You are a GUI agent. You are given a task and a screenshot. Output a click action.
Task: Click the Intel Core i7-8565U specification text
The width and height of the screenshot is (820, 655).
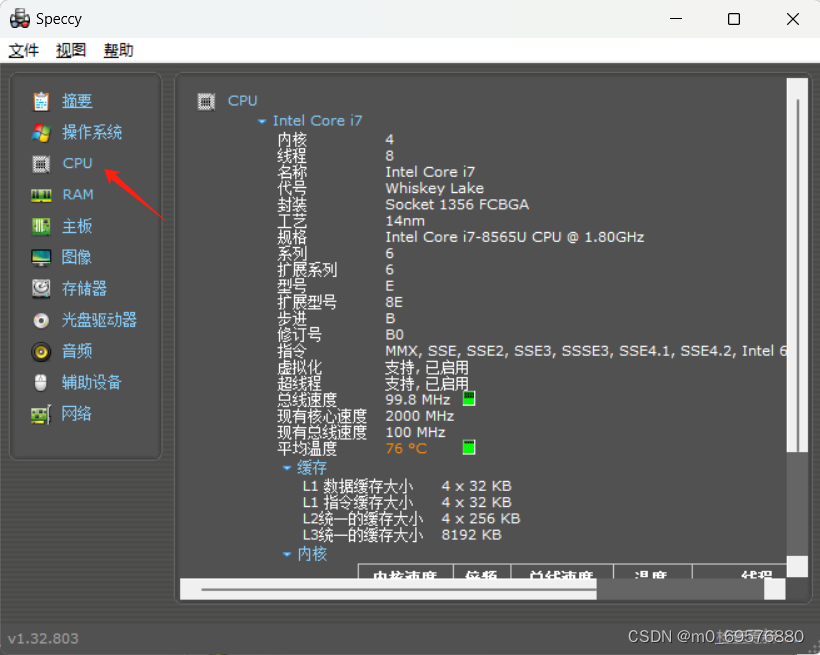[x=515, y=237]
